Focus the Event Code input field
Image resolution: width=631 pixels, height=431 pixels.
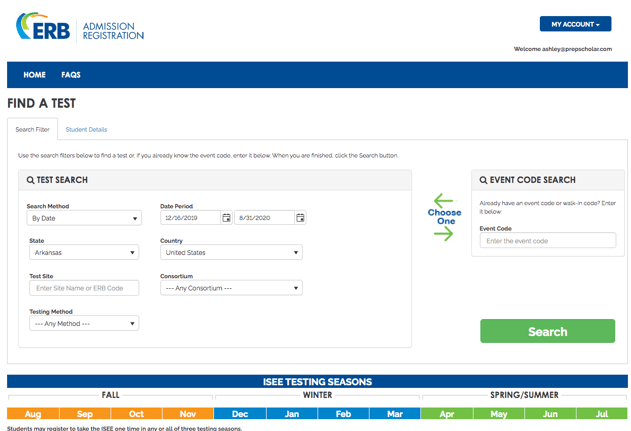548,241
